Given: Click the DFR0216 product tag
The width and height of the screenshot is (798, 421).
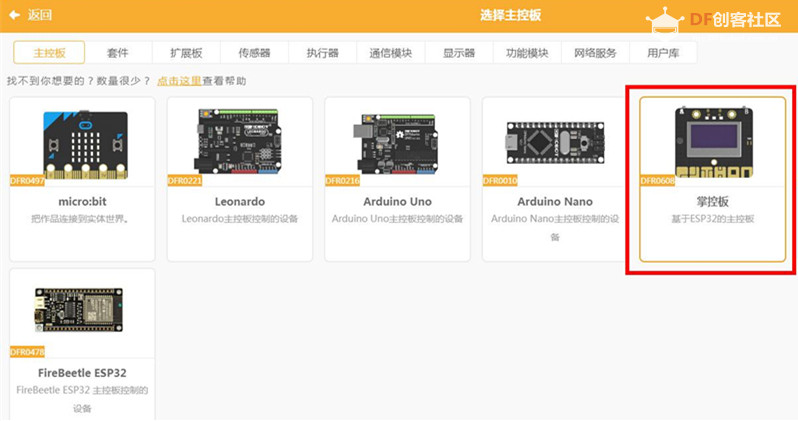Looking at the screenshot, I should click(x=343, y=181).
